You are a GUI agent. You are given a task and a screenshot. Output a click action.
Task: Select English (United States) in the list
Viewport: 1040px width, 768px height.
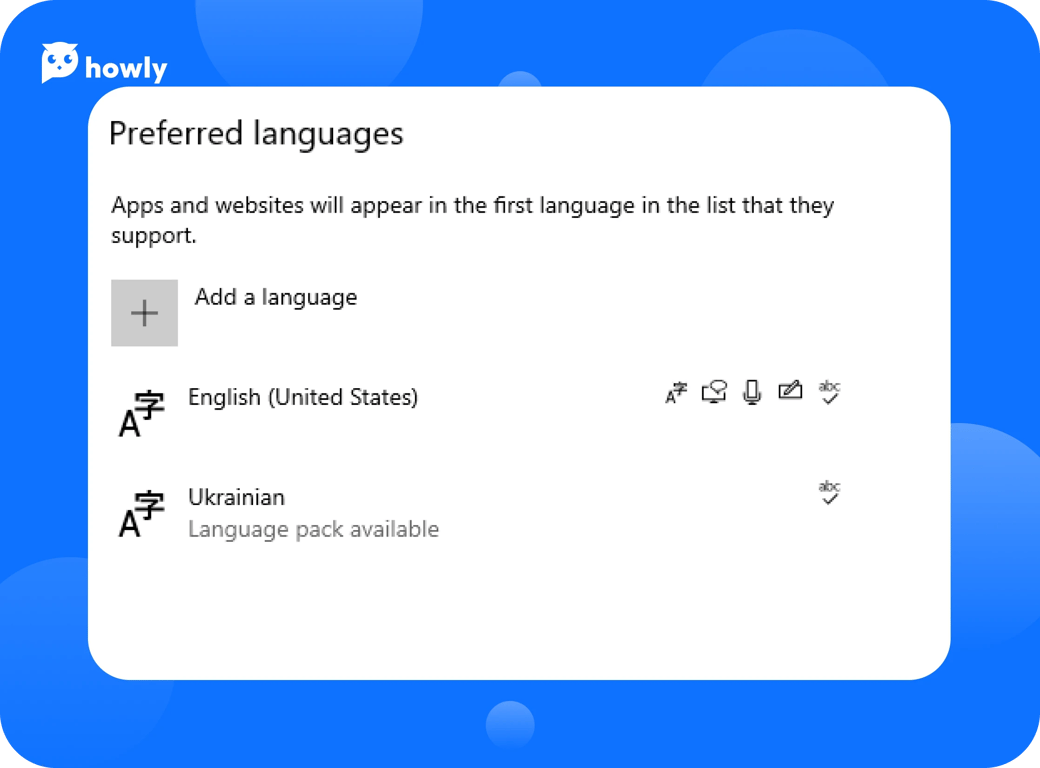tap(303, 397)
